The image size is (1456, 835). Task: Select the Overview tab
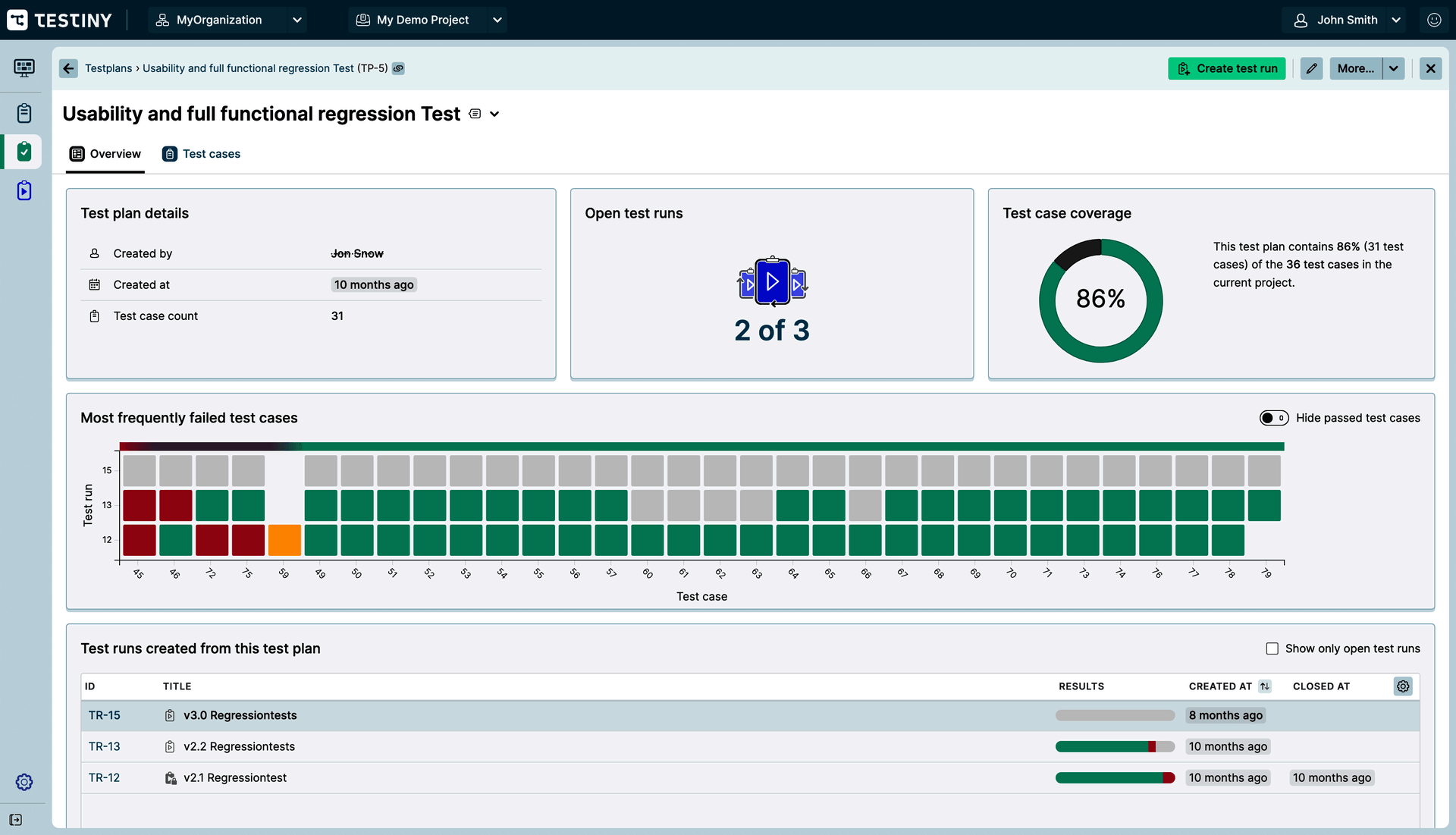pos(105,154)
